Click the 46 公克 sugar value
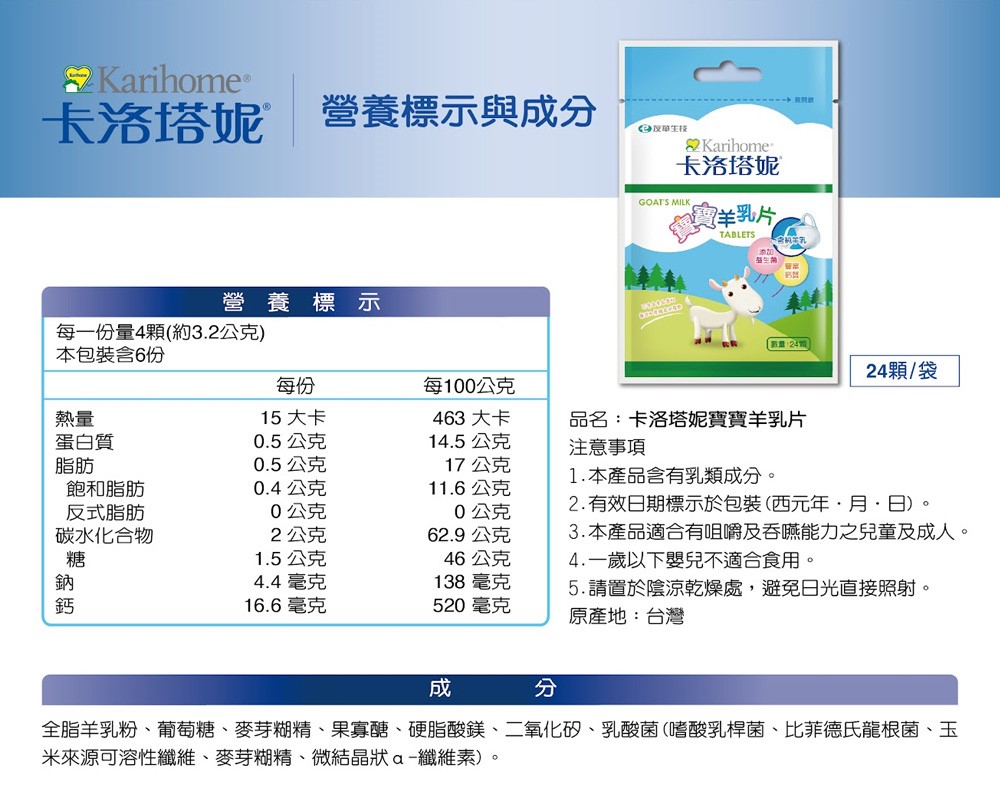Screen dimensions: 1000x785 (x=477, y=558)
